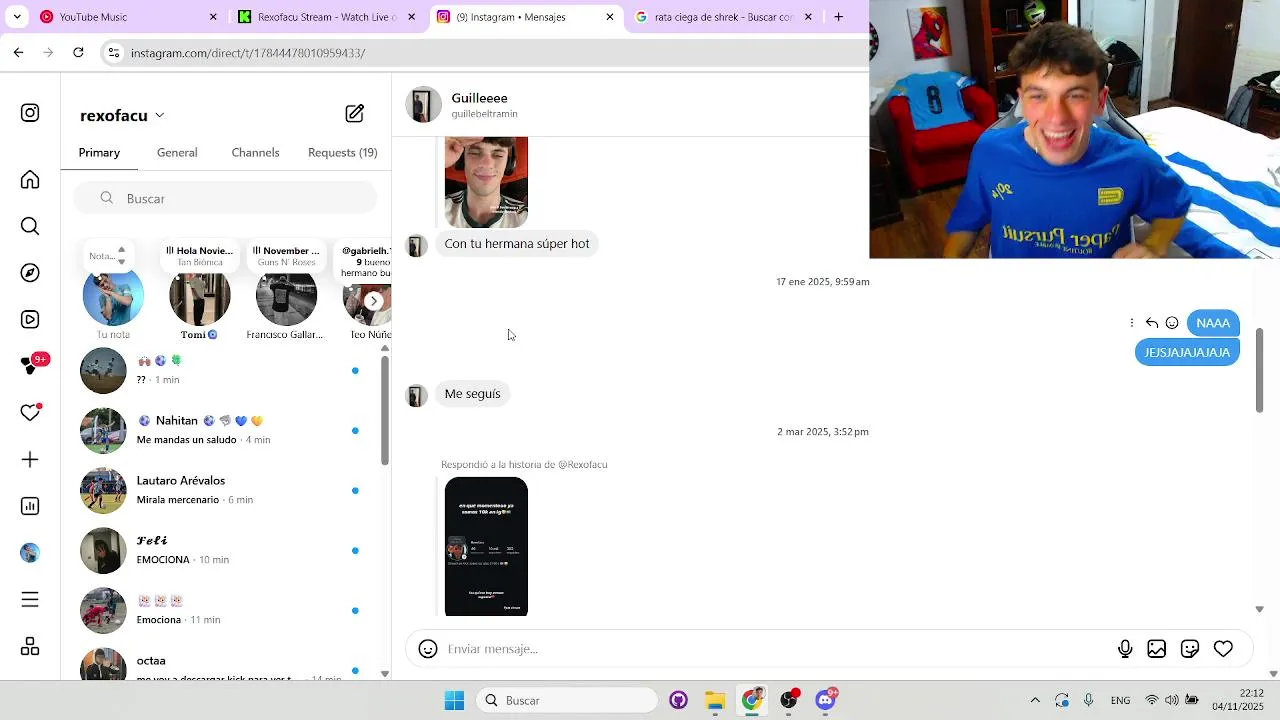Click chat messages vertical scrollbar thumb
This screenshot has width=1280, height=720.
1259,369
